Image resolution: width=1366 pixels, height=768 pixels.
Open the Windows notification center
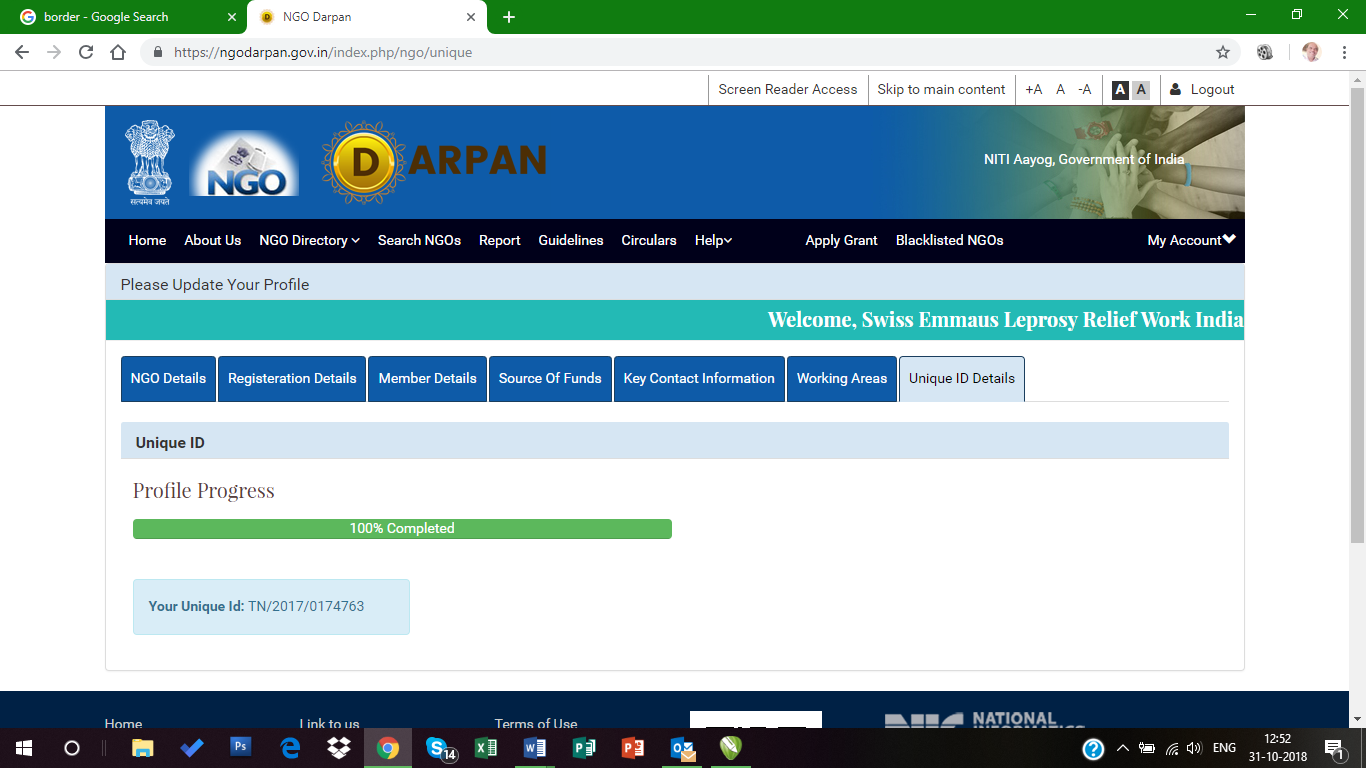click(x=1334, y=748)
